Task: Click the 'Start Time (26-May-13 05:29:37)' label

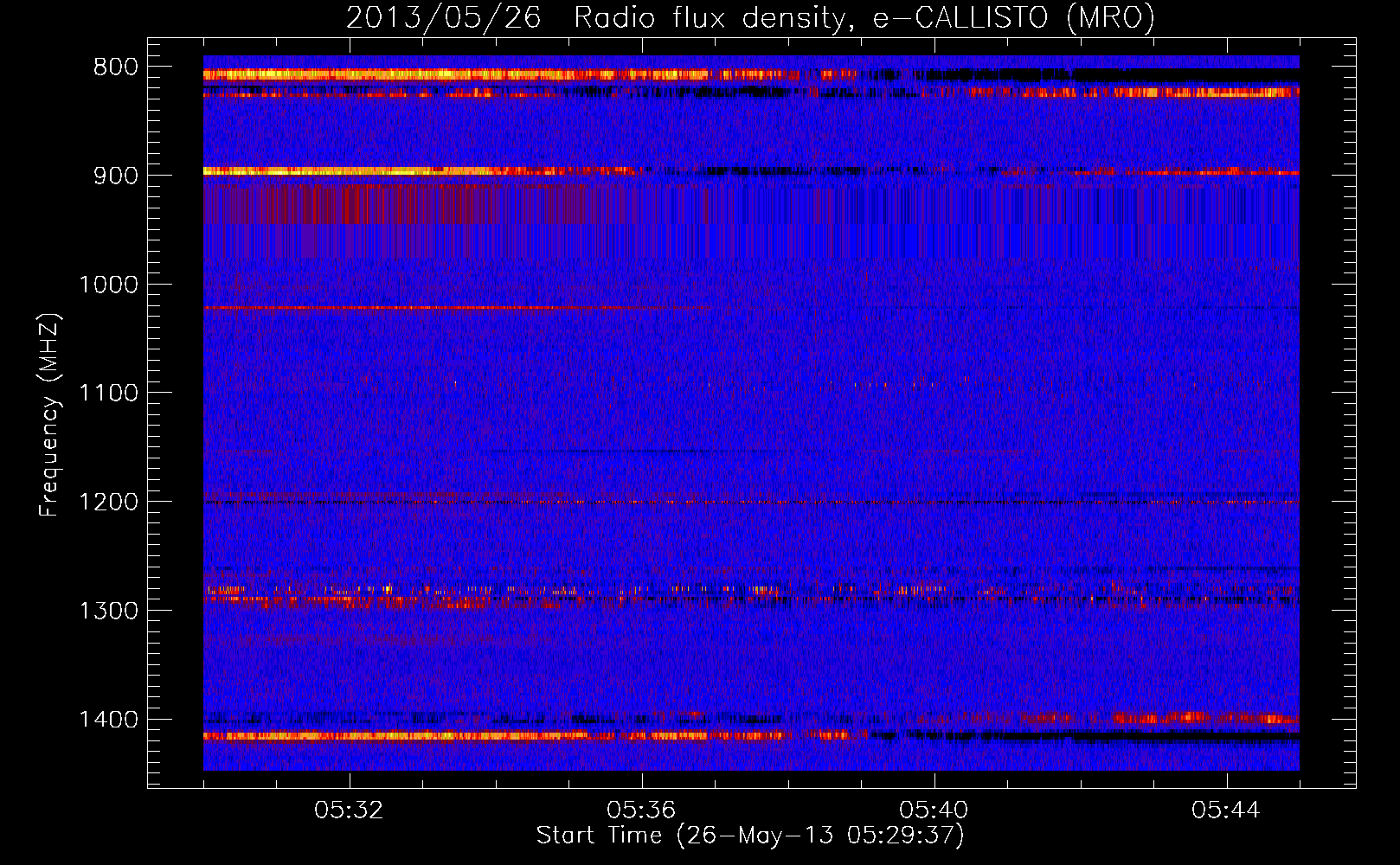Action: click(750, 836)
